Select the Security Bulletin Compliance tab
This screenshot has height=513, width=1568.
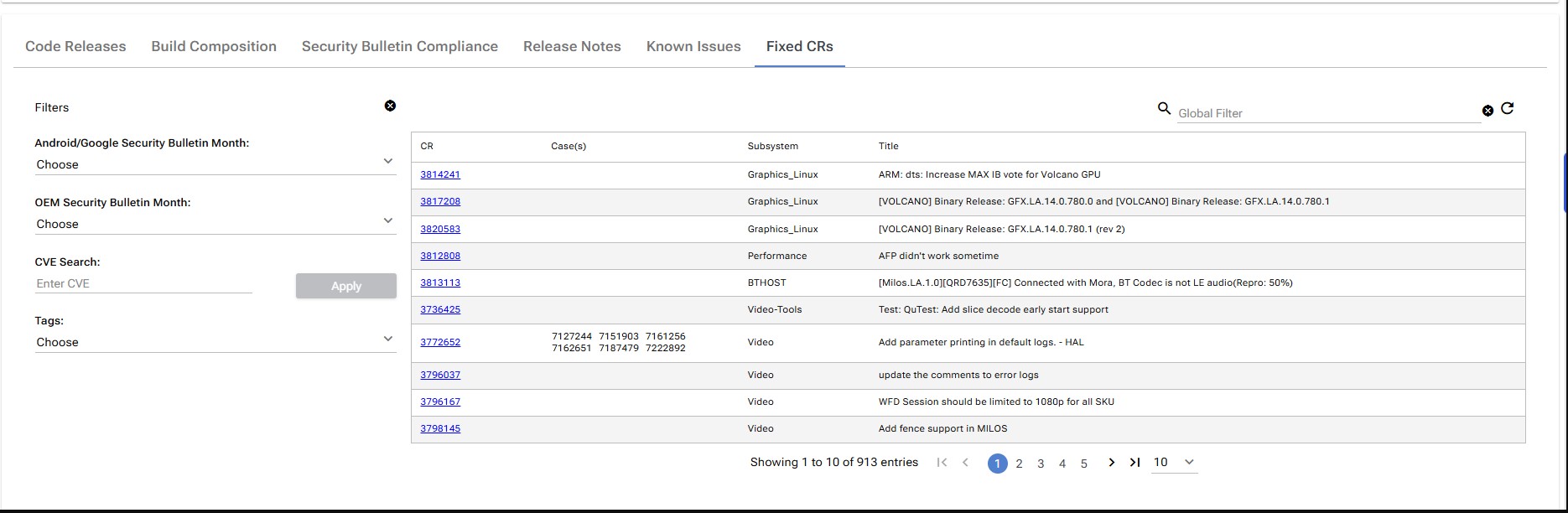[x=399, y=47]
